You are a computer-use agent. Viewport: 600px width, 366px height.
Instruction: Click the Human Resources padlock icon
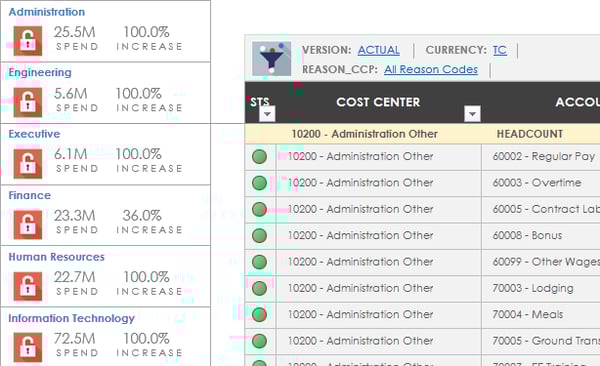28,286
